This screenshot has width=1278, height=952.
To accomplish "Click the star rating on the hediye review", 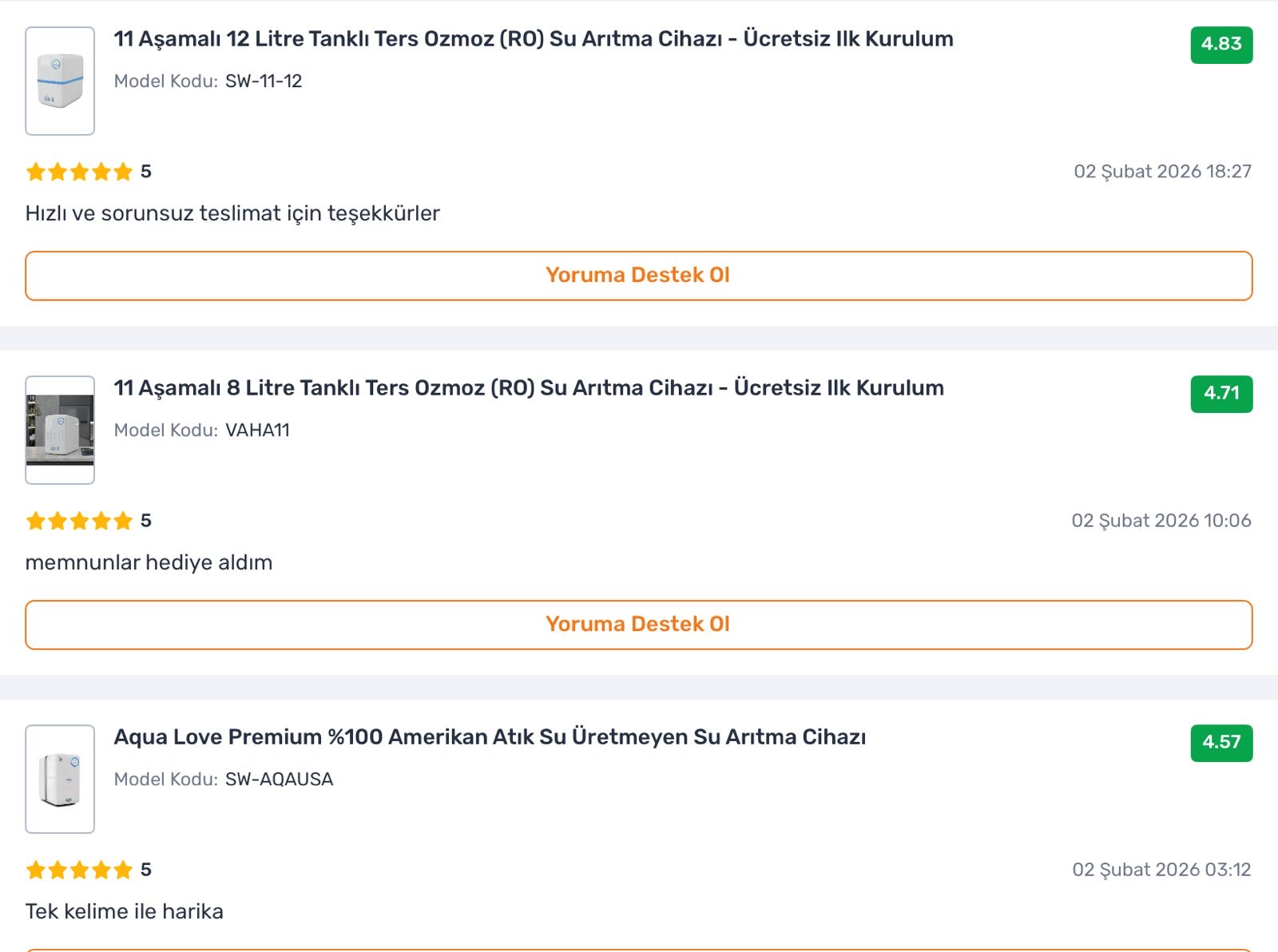I will [79, 521].
